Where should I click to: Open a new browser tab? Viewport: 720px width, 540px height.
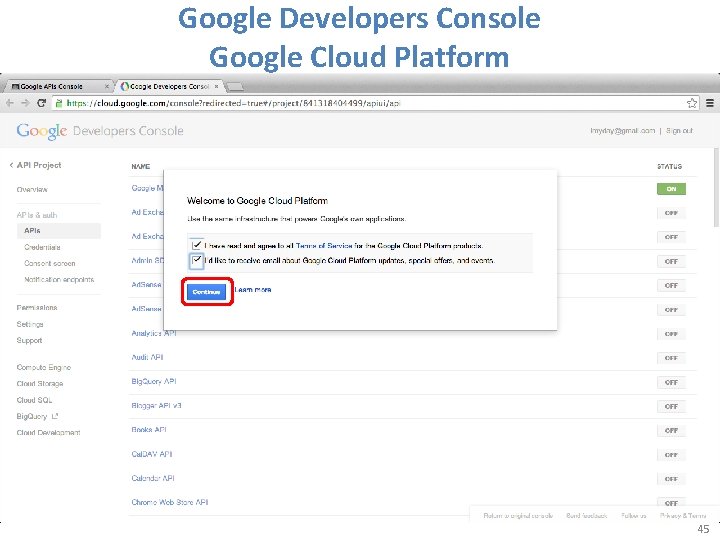(235, 86)
